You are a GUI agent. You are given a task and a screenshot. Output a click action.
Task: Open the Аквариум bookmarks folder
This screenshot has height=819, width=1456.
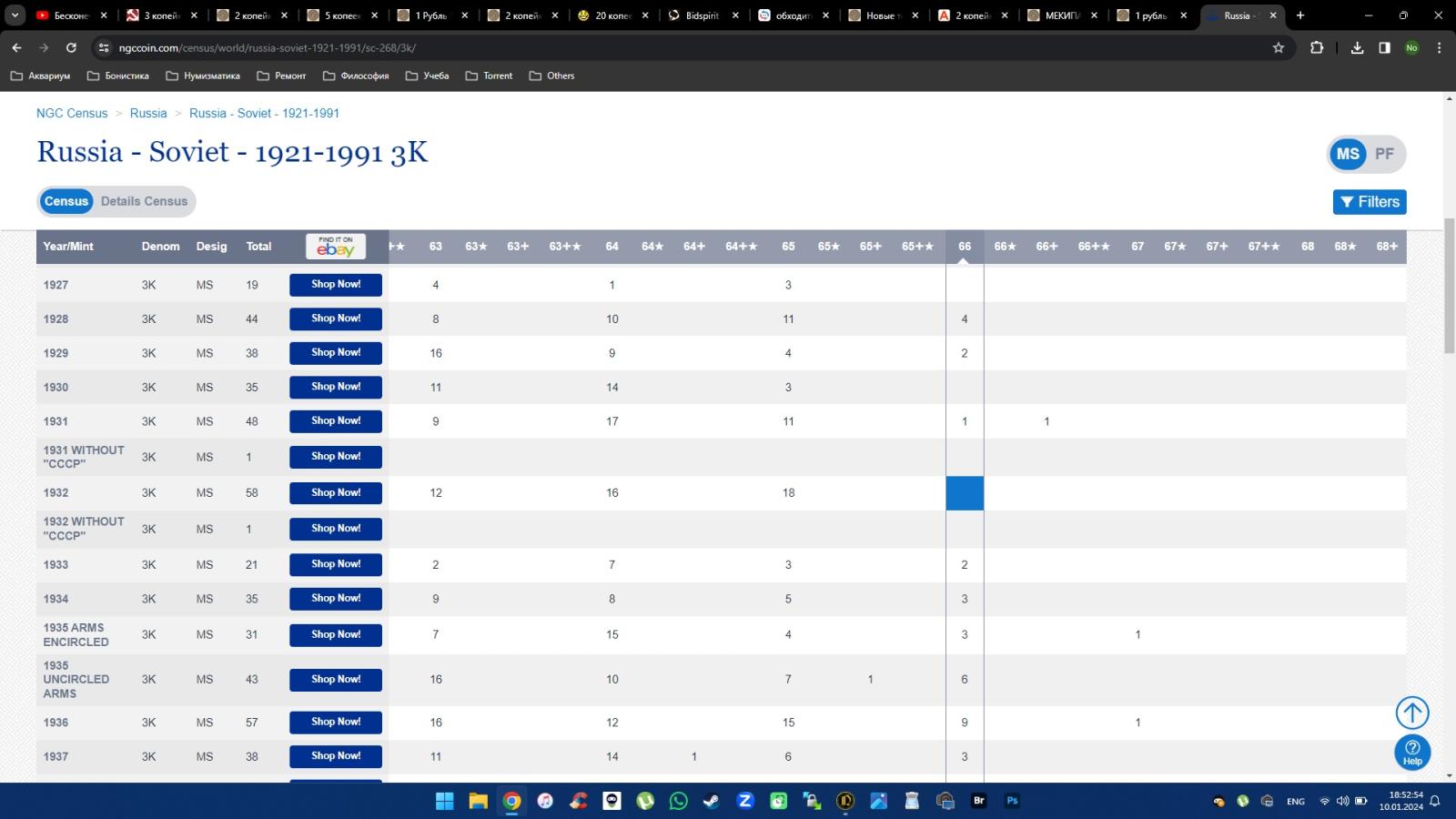click(x=40, y=76)
